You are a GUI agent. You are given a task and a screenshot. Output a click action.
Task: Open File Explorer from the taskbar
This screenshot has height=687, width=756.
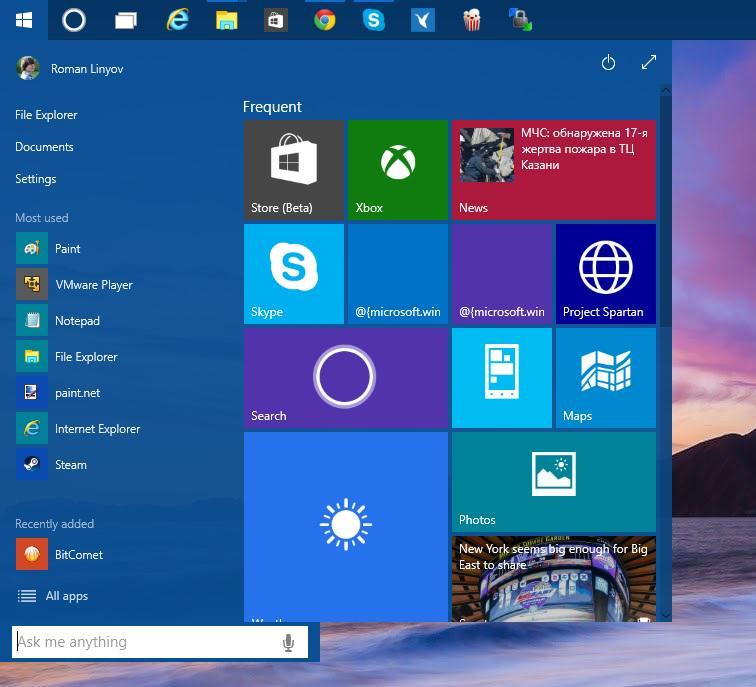227,21
